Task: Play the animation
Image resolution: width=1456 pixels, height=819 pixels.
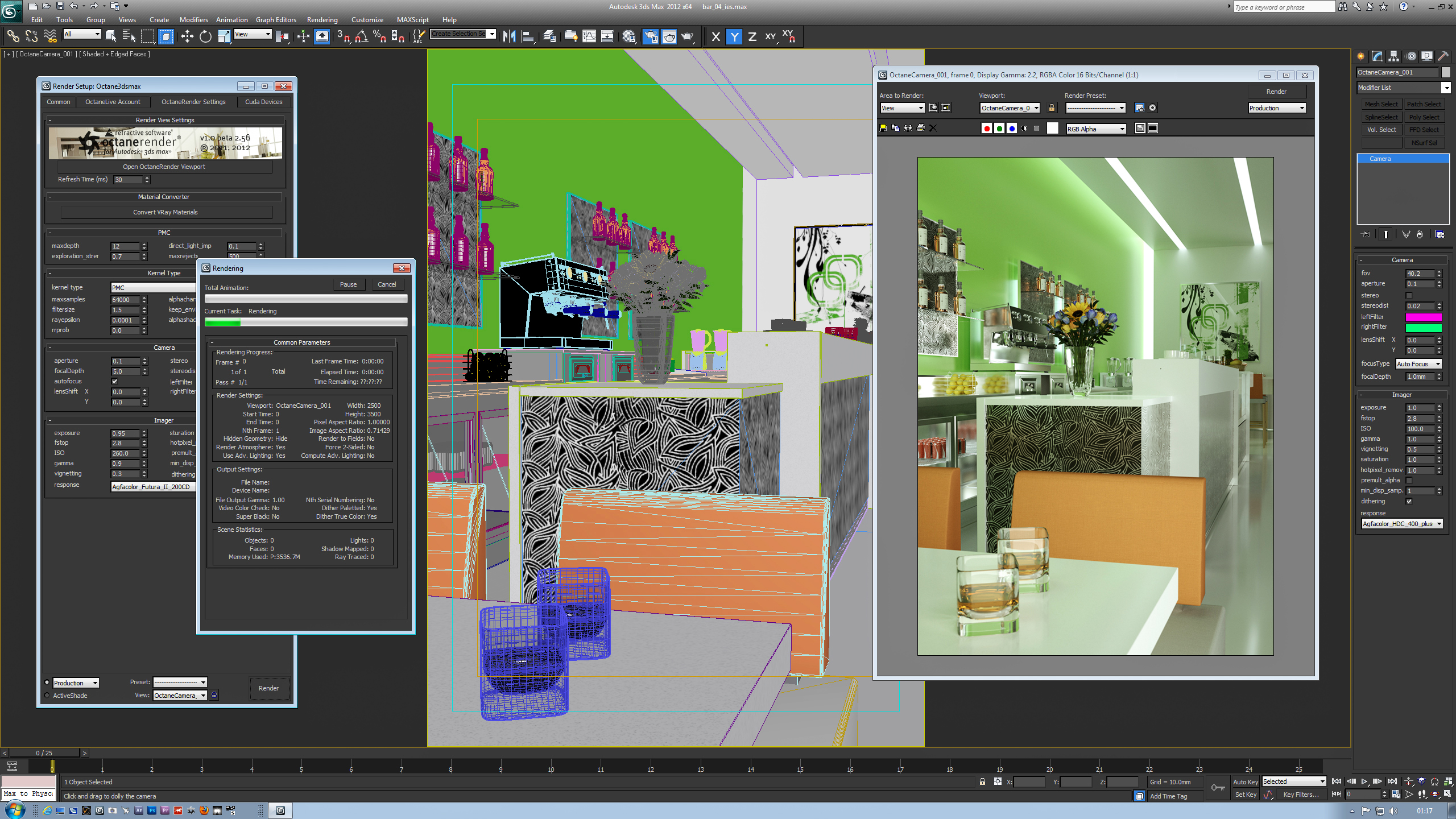Action: click(x=1364, y=781)
